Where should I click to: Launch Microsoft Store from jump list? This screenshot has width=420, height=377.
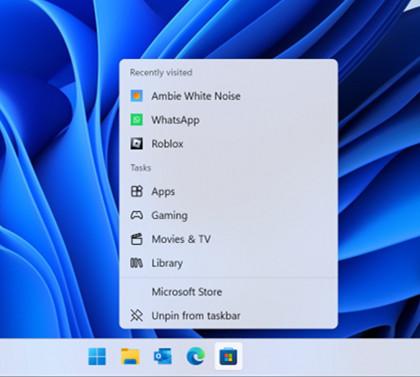[x=228, y=292]
